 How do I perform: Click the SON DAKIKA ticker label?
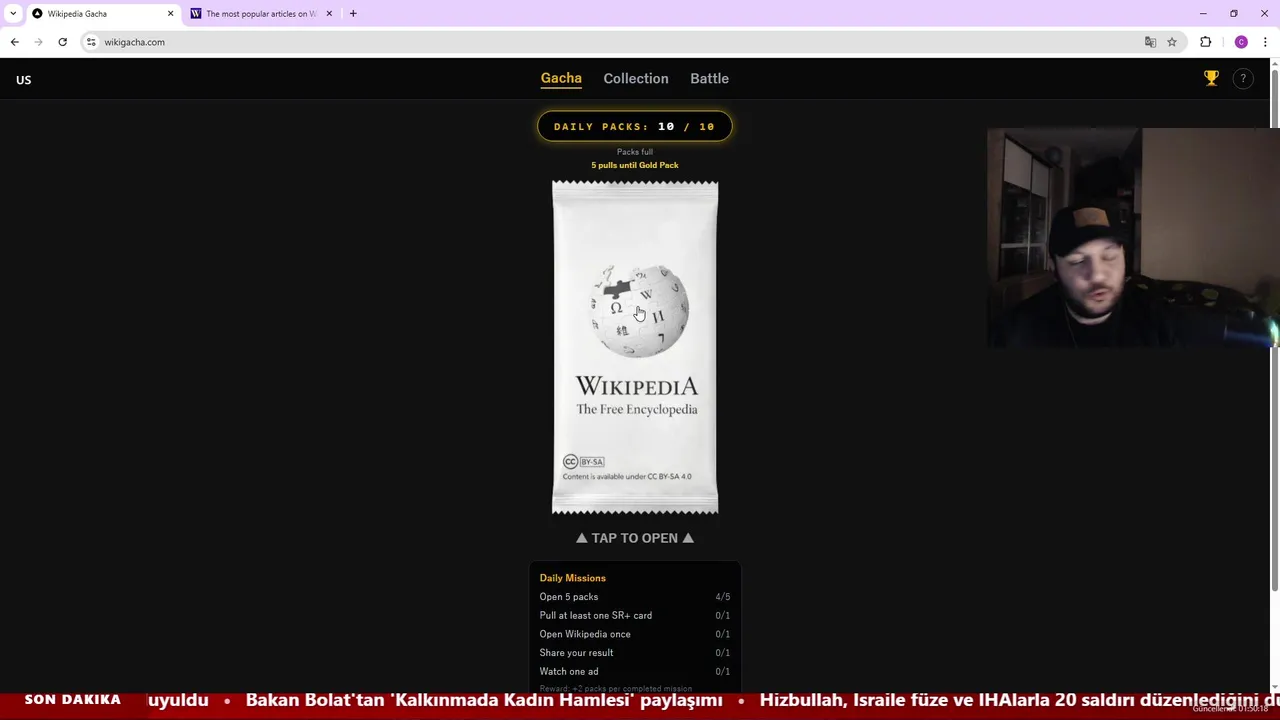tap(72, 700)
